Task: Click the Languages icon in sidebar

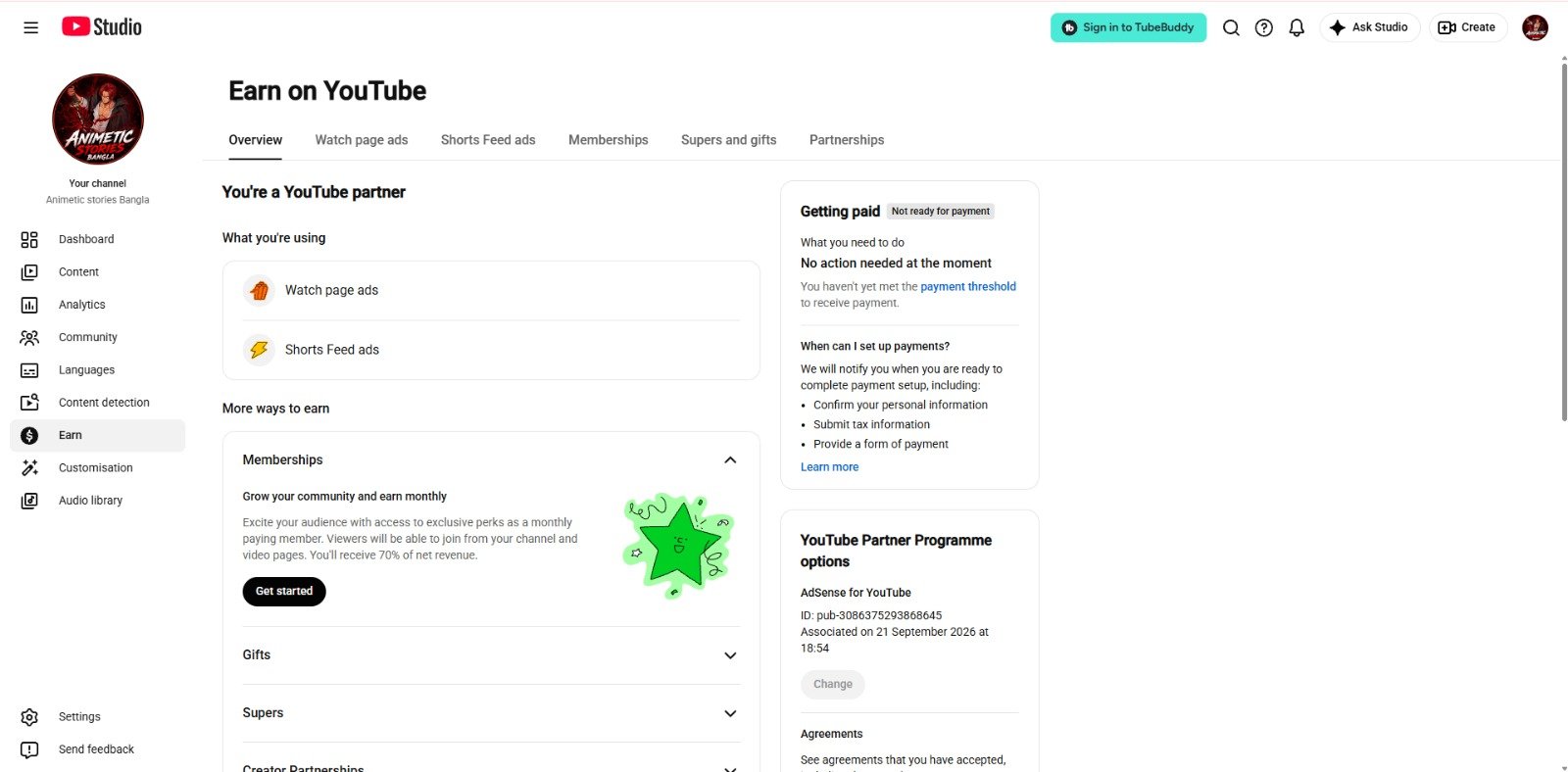Action: (x=29, y=370)
